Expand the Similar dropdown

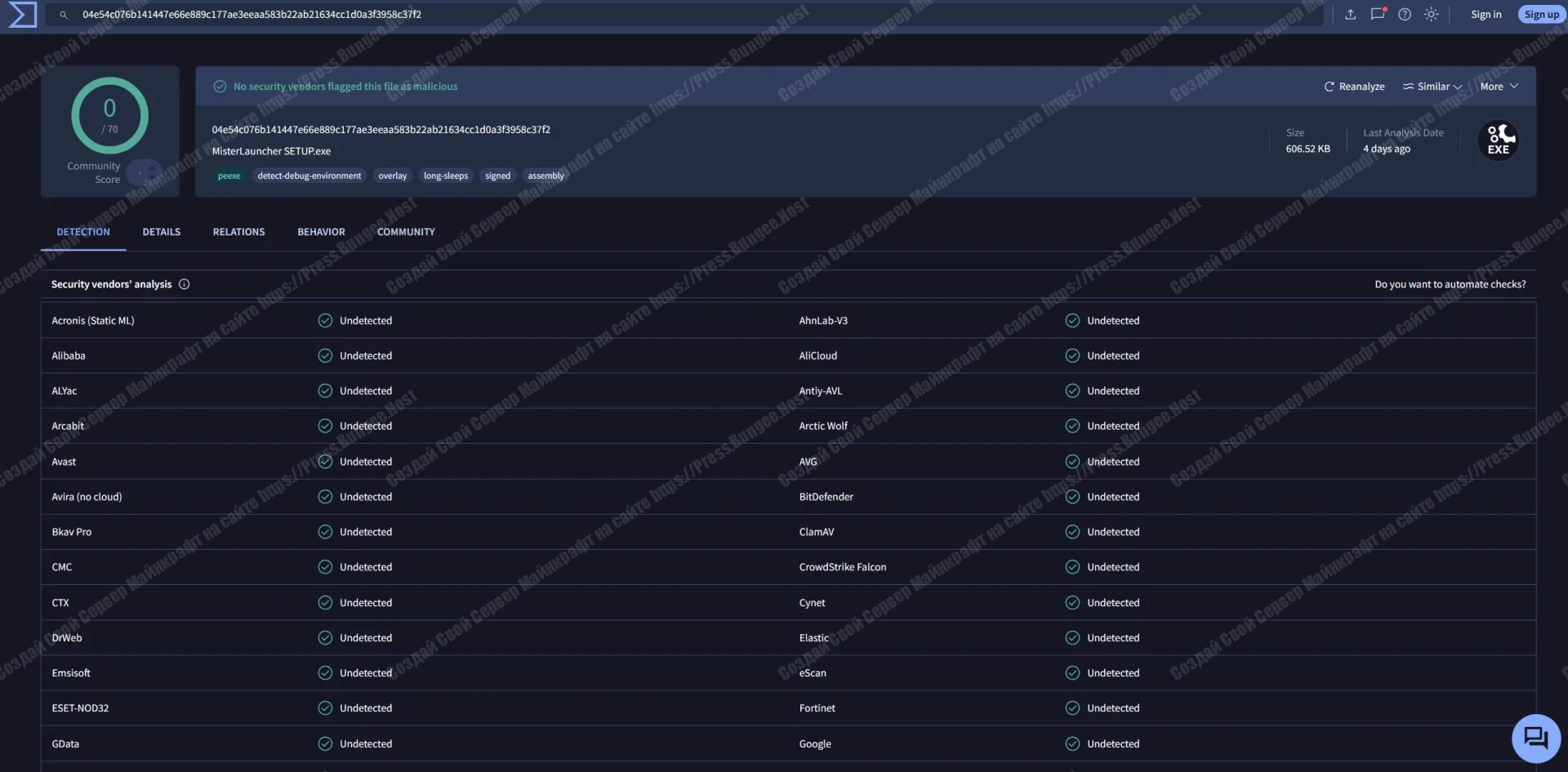tap(1432, 87)
